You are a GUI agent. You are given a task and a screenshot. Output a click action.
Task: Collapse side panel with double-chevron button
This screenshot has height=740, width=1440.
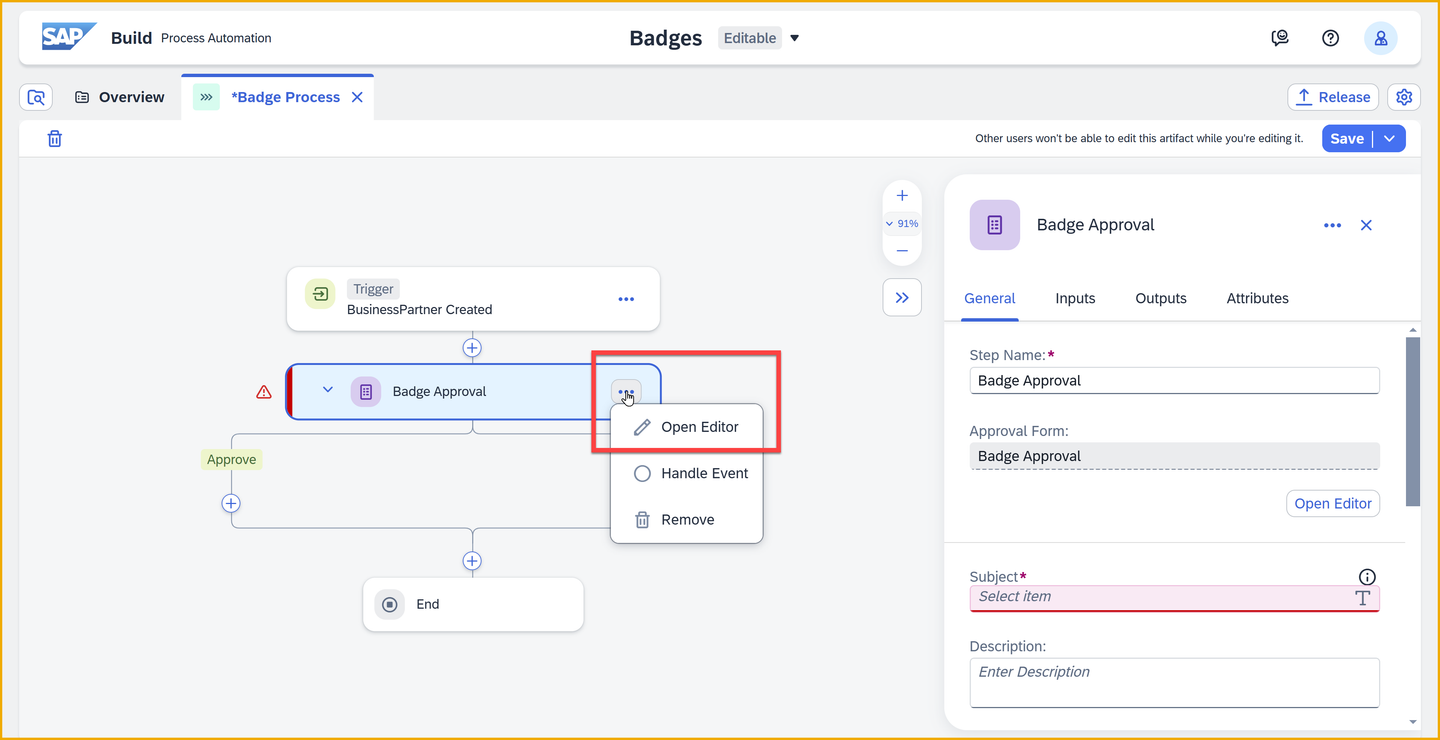(902, 297)
